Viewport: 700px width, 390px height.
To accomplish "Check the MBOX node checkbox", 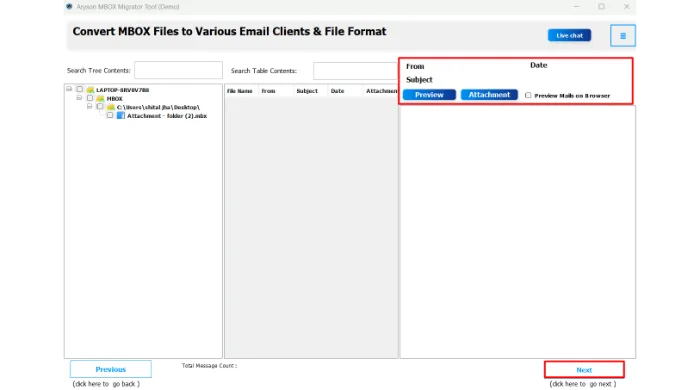I will 90,98.
